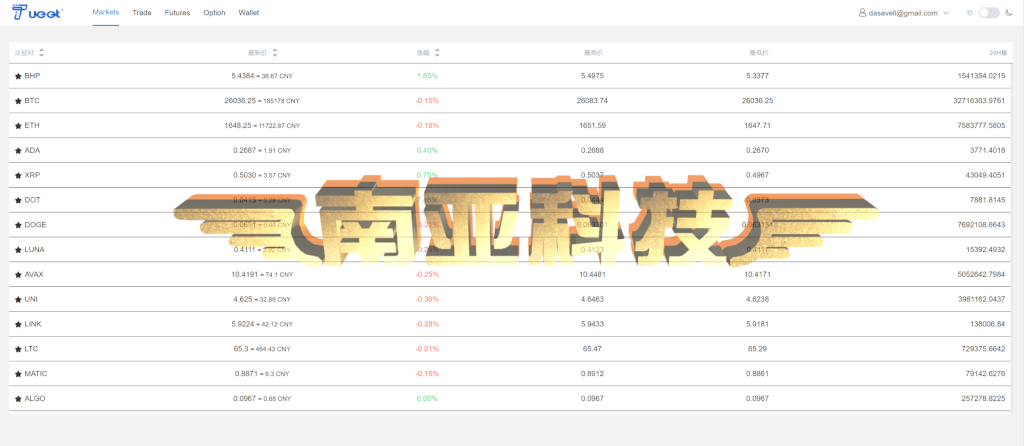
Task: Toggle favorite star for DOT
Action: [18, 200]
